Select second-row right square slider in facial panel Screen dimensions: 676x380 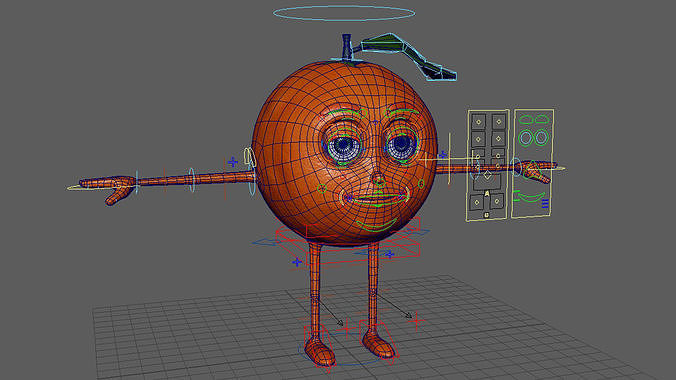point(499,138)
